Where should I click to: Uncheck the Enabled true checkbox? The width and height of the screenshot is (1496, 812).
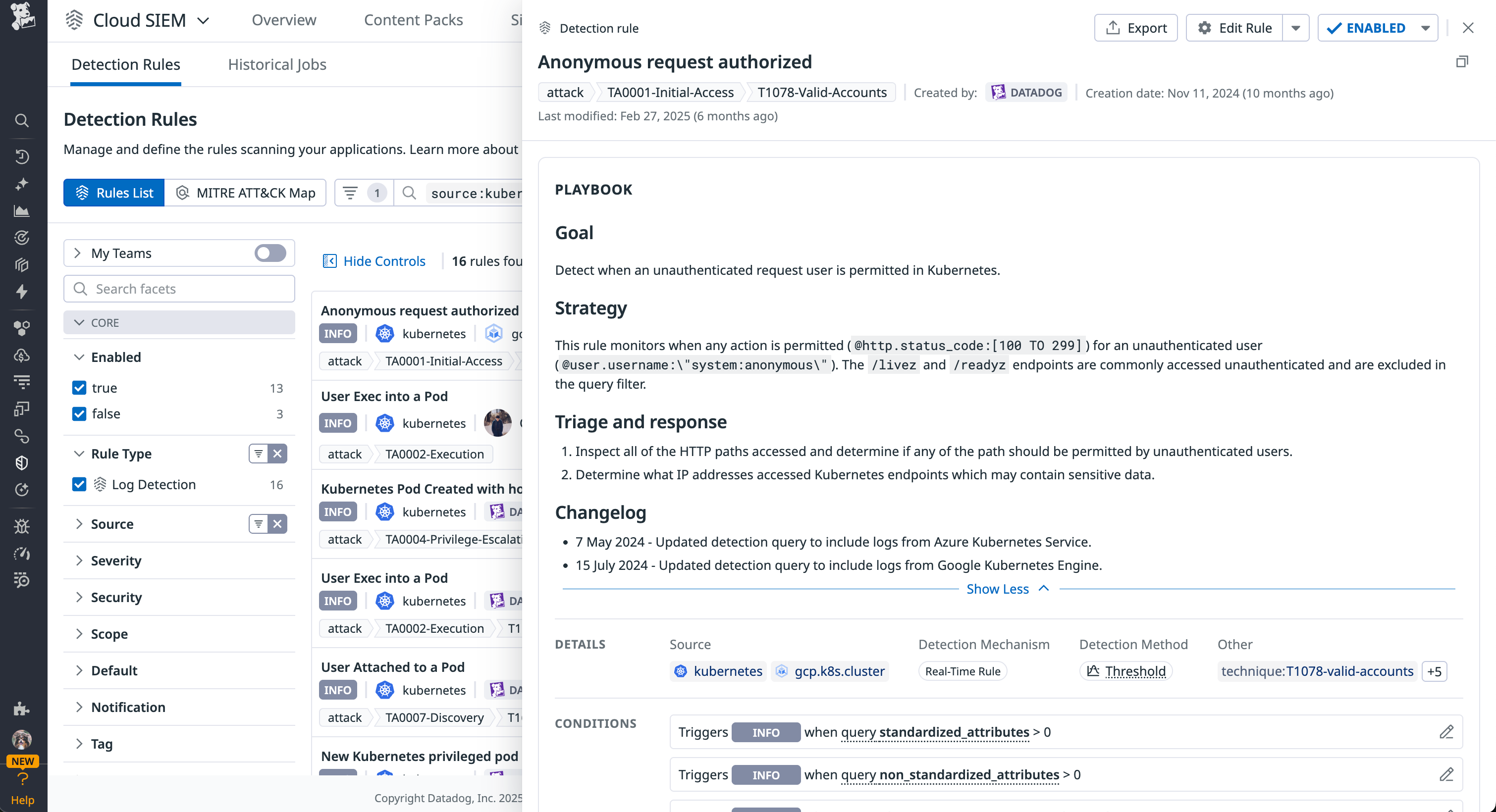click(80, 388)
